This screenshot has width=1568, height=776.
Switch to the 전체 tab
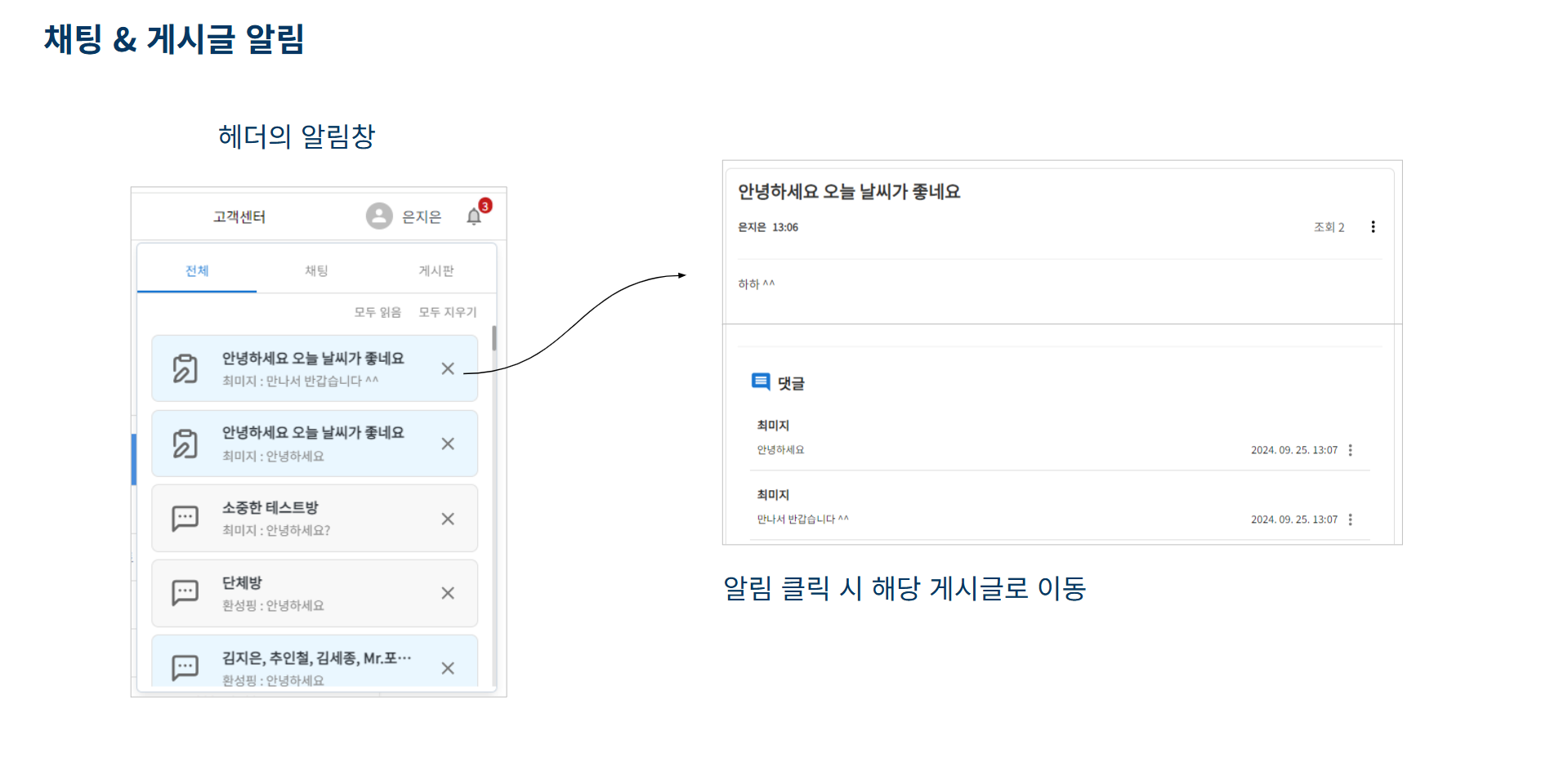point(197,270)
